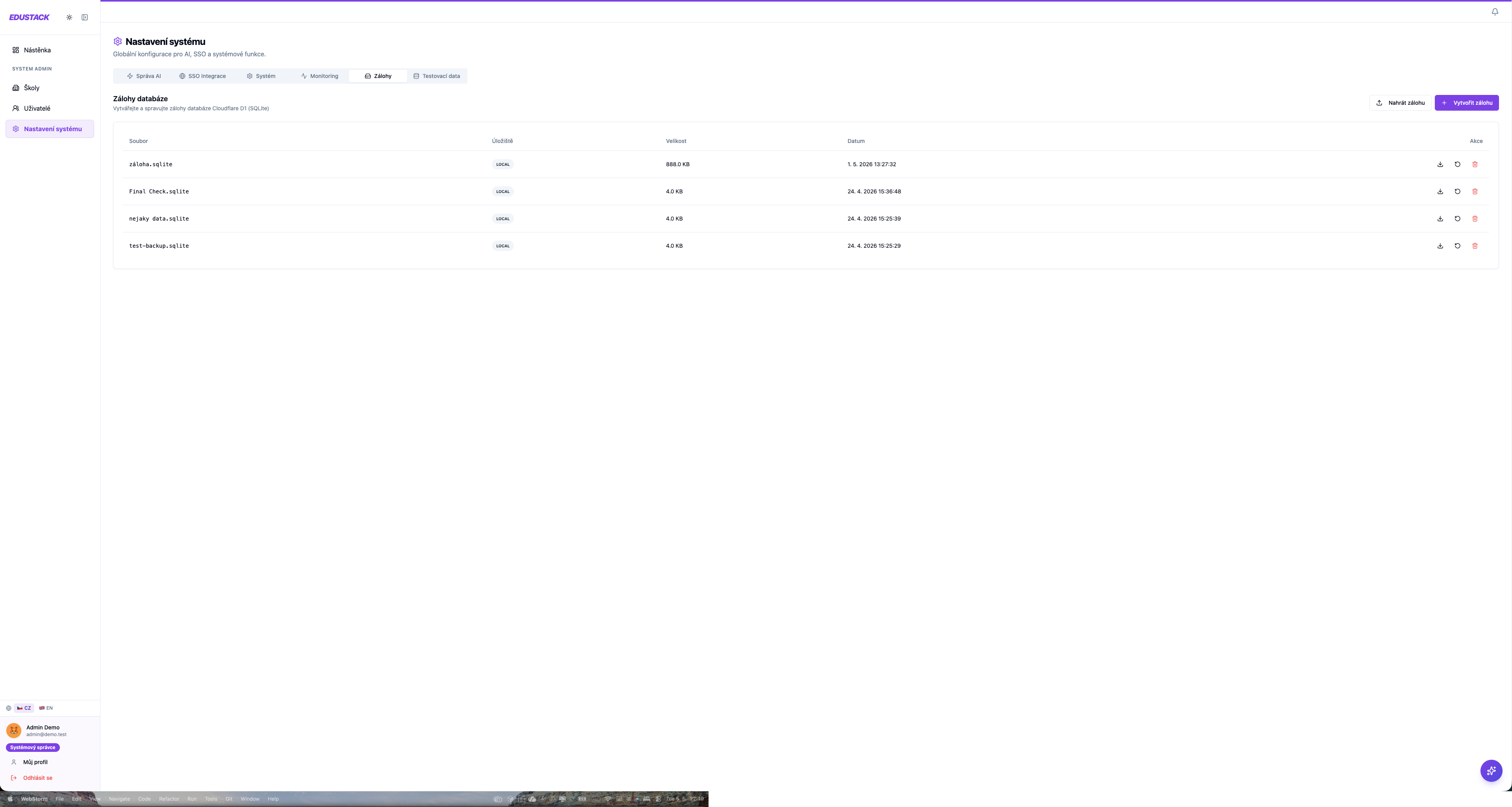
Task: Open the AI assistant floating button
Action: [1491, 771]
